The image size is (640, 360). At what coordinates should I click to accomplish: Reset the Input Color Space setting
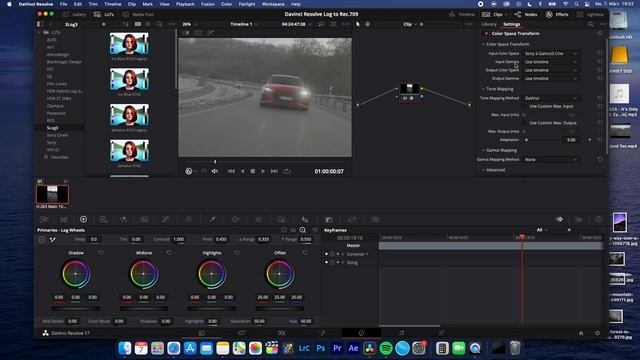[600, 53]
